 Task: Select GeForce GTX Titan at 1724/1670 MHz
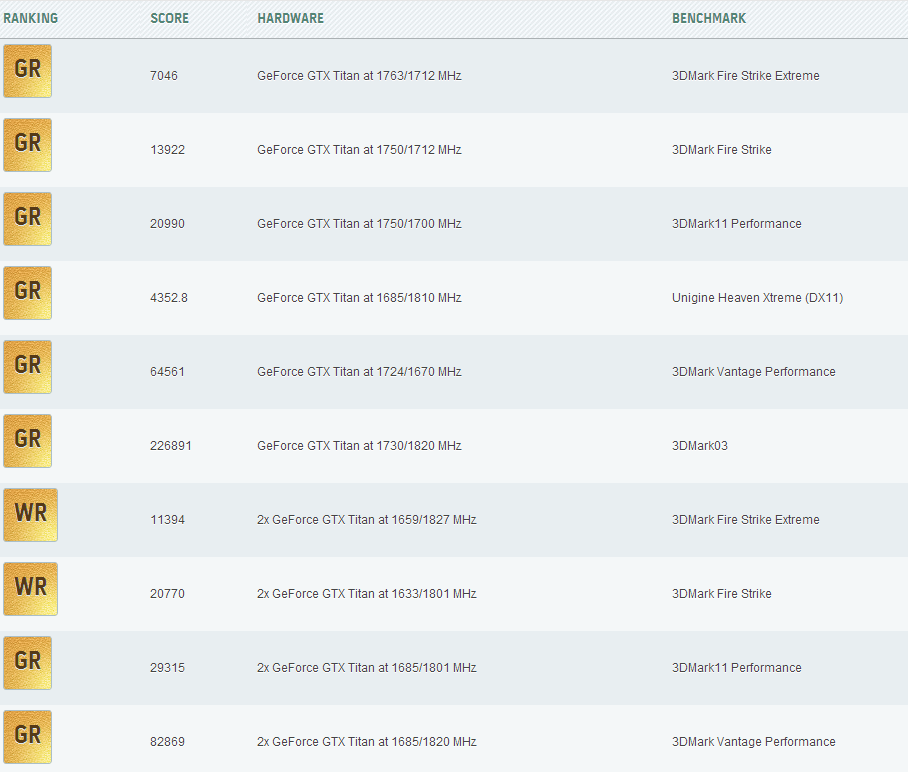click(359, 372)
